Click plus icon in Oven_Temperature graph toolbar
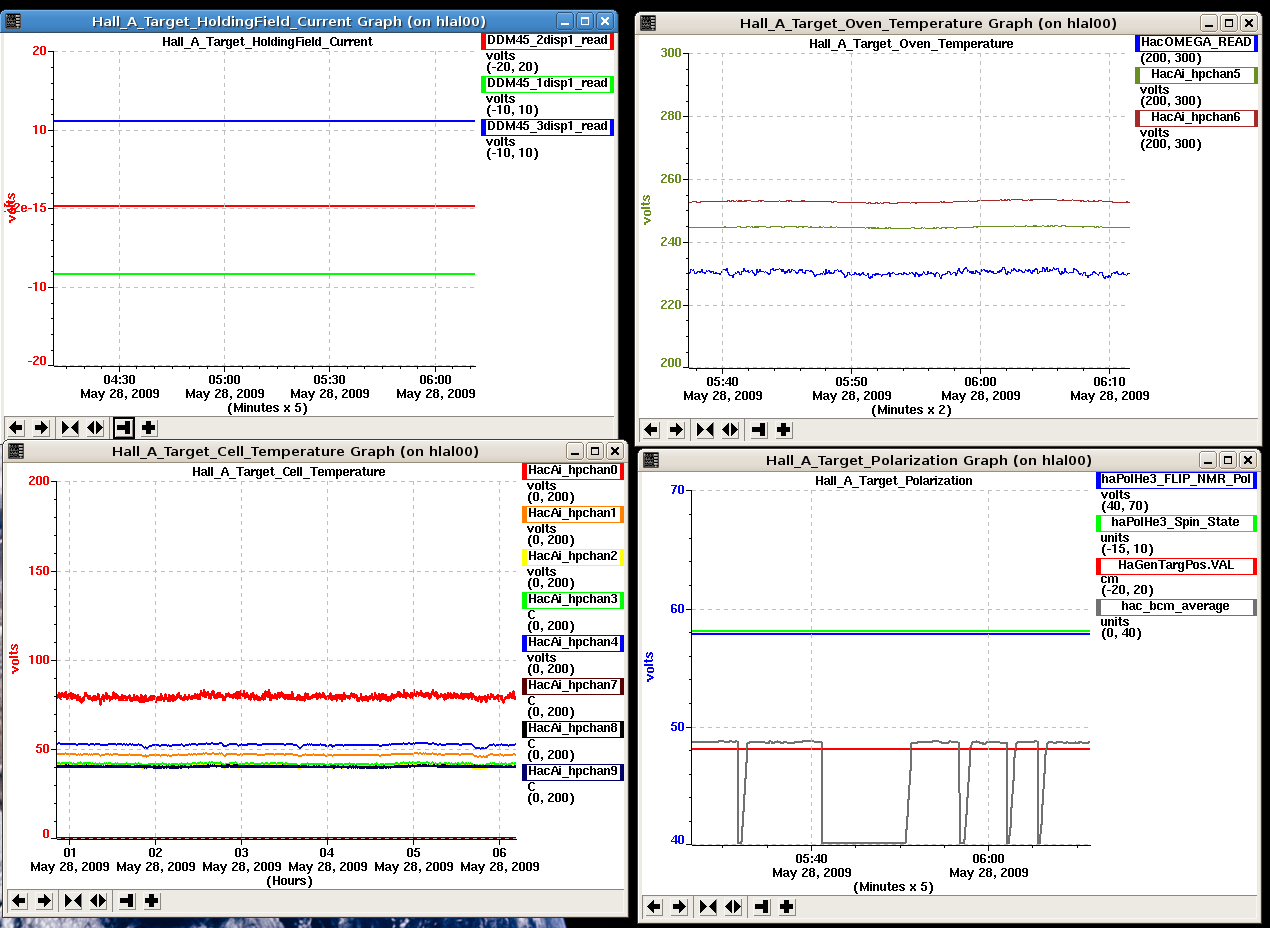 784,430
